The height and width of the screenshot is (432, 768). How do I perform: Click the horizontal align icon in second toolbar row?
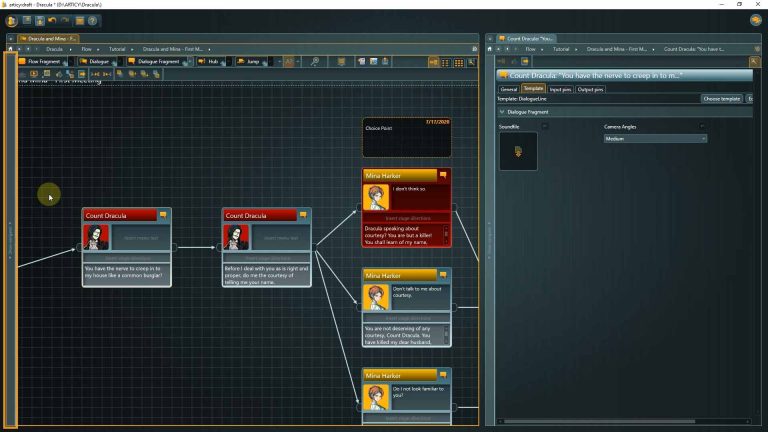(95, 74)
